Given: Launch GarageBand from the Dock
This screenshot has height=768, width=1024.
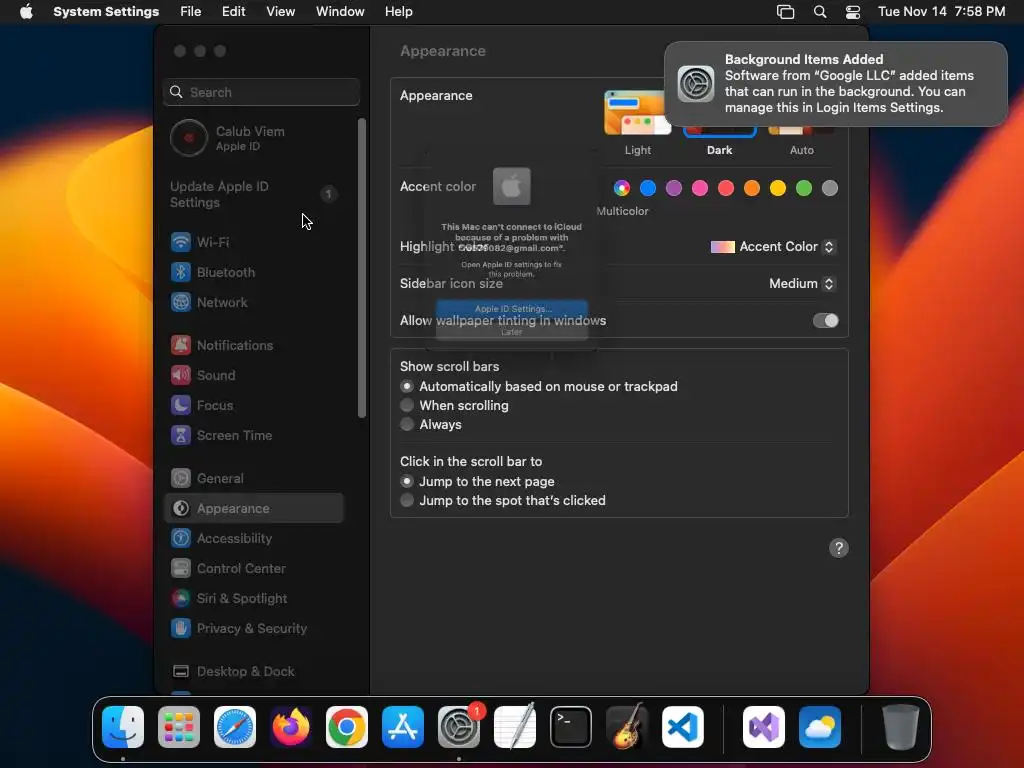Looking at the screenshot, I should [627, 727].
